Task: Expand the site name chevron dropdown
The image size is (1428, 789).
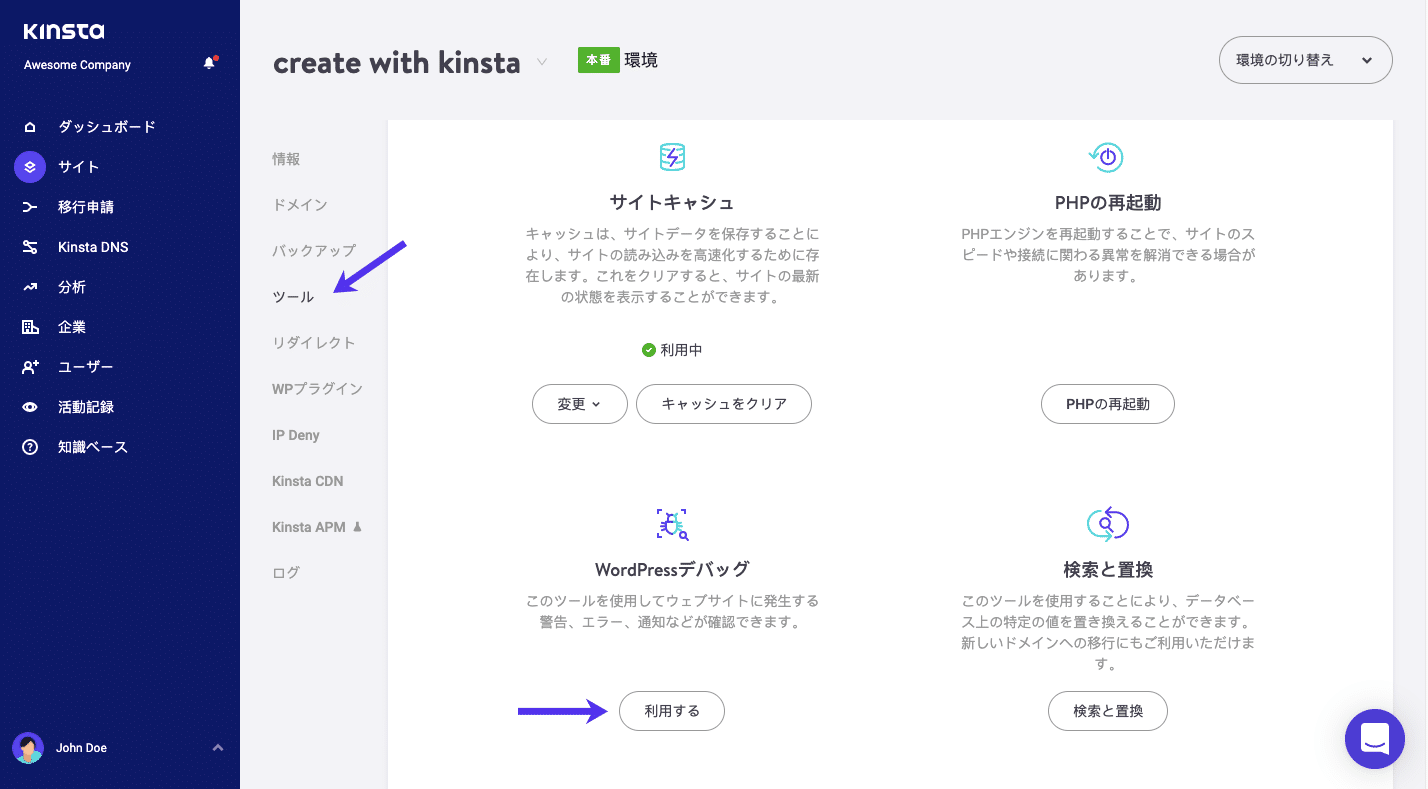Action: (x=542, y=62)
